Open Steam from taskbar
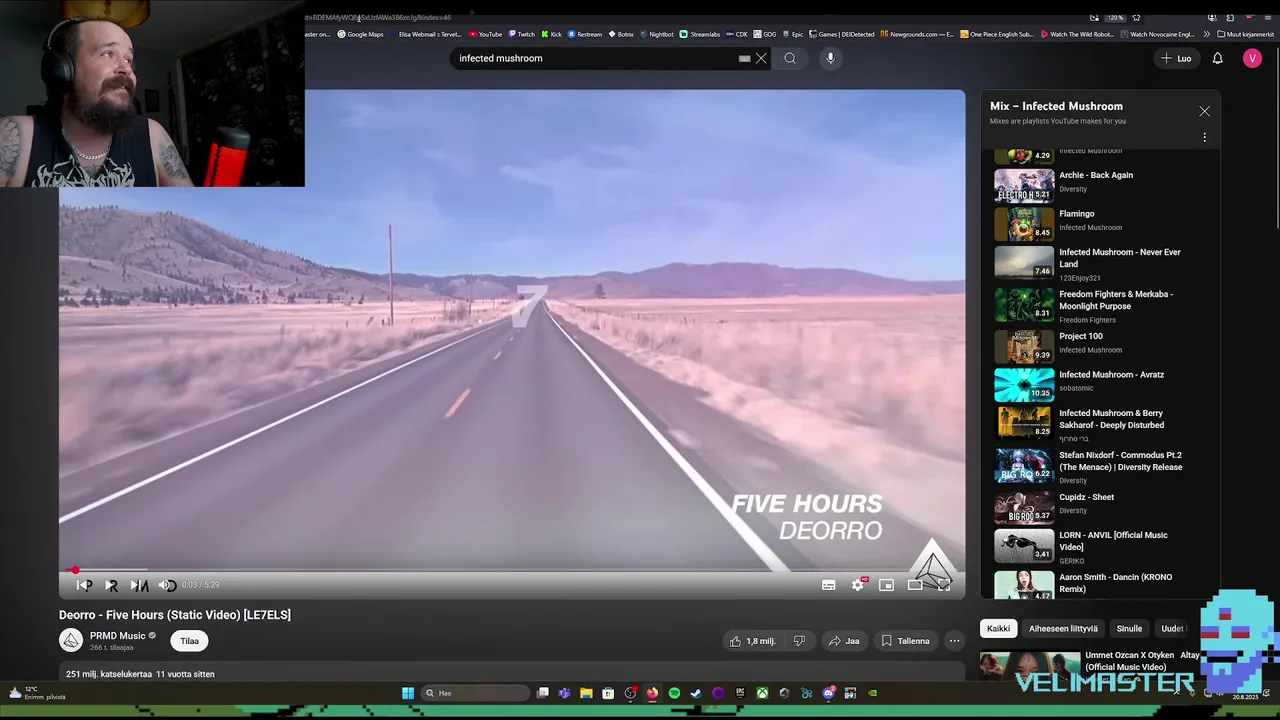1280x720 pixels. (696, 693)
